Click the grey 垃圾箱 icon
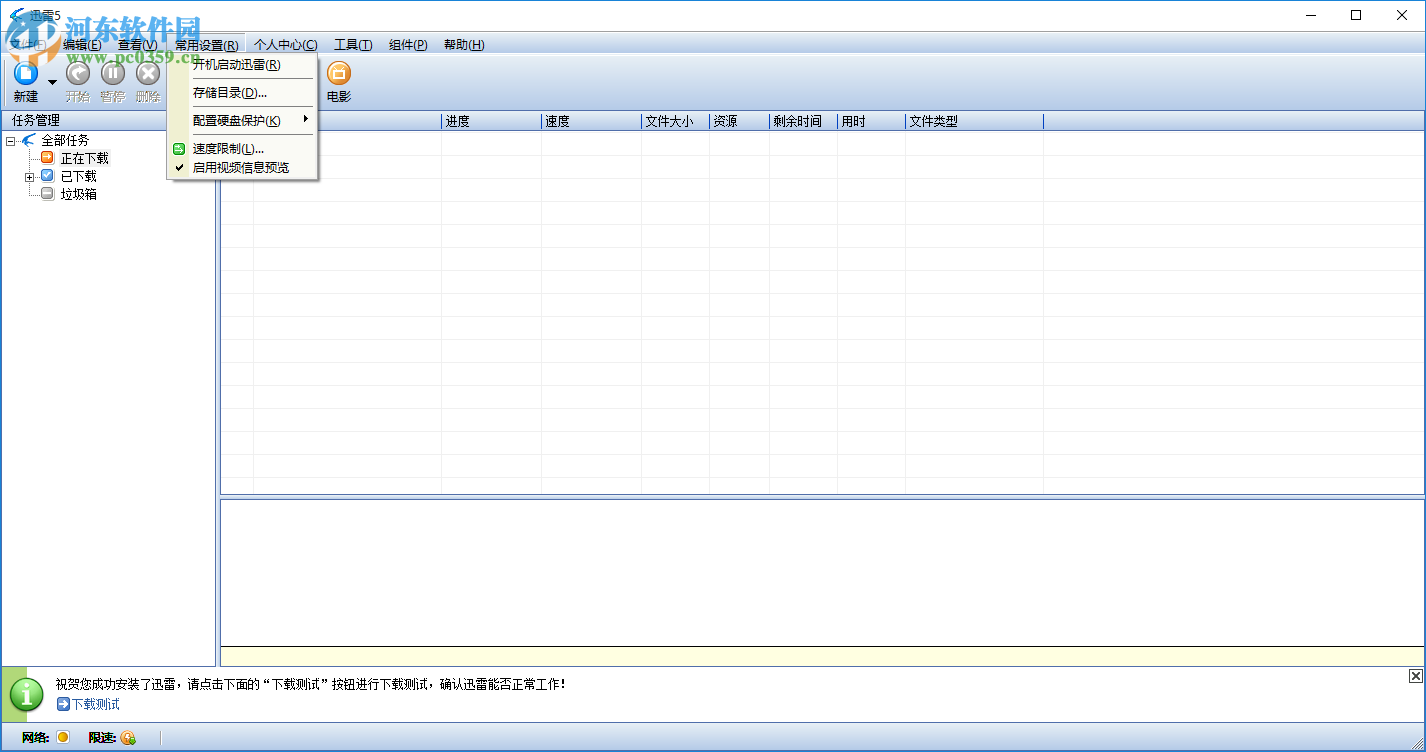This screenshot has height=752, width=1426. click(47, 193)
